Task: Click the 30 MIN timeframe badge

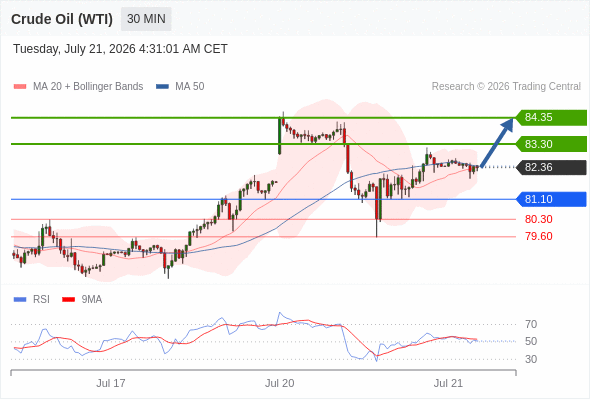Action: tap(146, 19)
